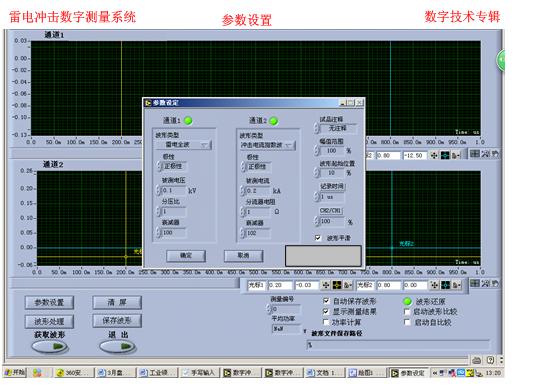554x392 pixels.
Task: Toggle the 自动保存波形 checkbox
Action: [326, 301]
